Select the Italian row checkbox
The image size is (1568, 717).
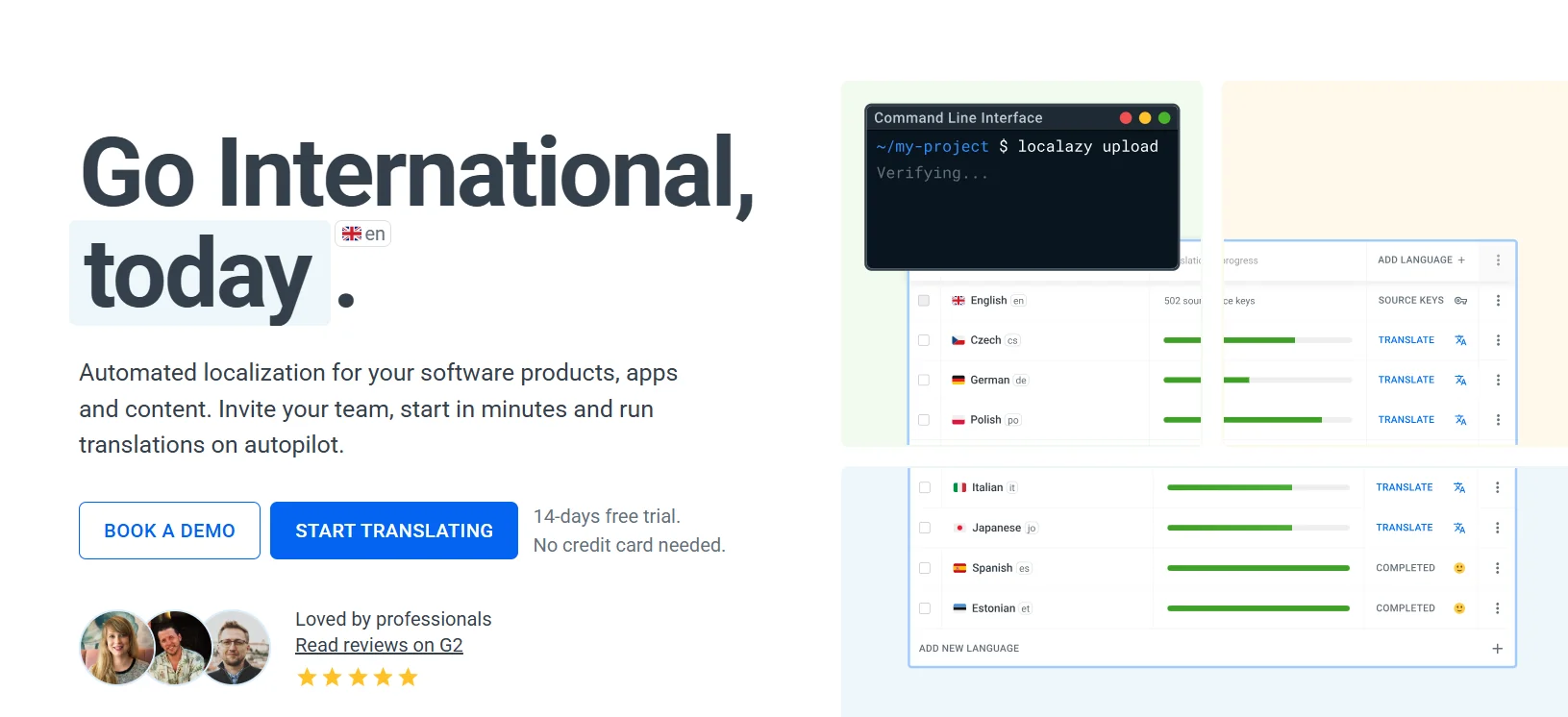(x=925, y=487)
